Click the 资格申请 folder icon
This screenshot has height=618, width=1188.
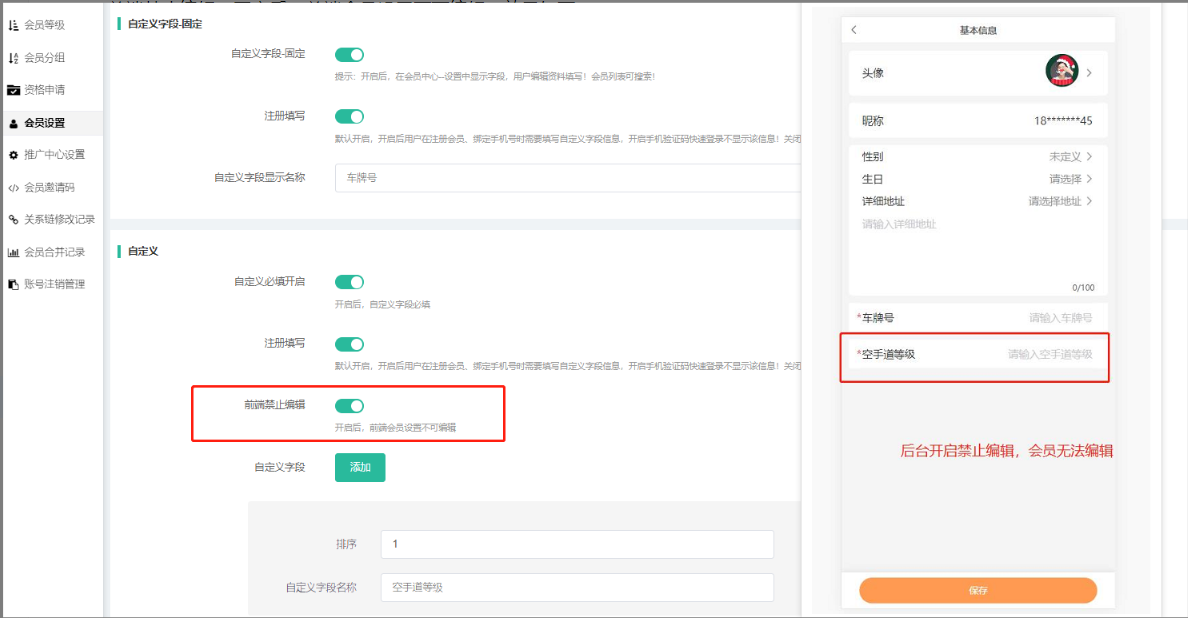(x=14, y=90)
